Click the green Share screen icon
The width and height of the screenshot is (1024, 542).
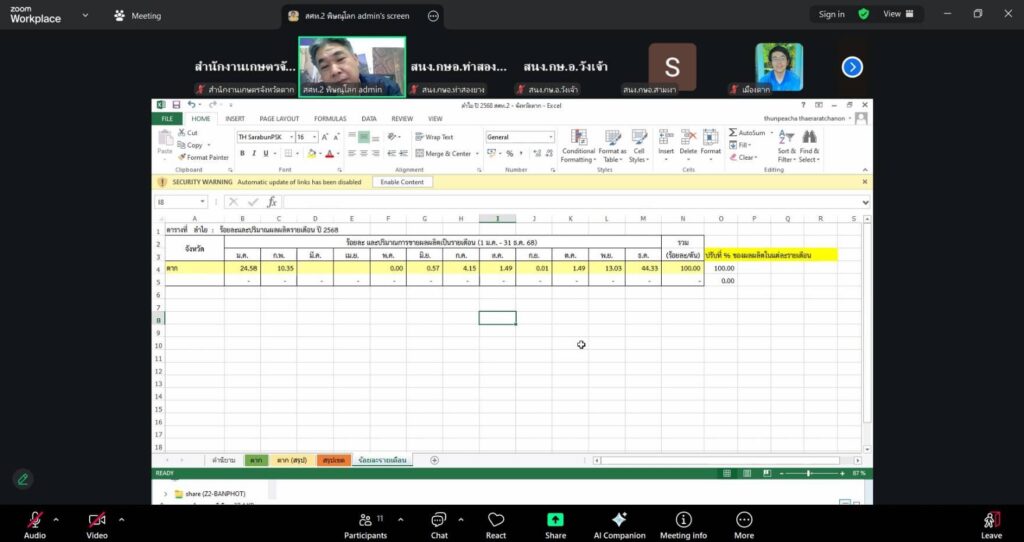[555, 520]
